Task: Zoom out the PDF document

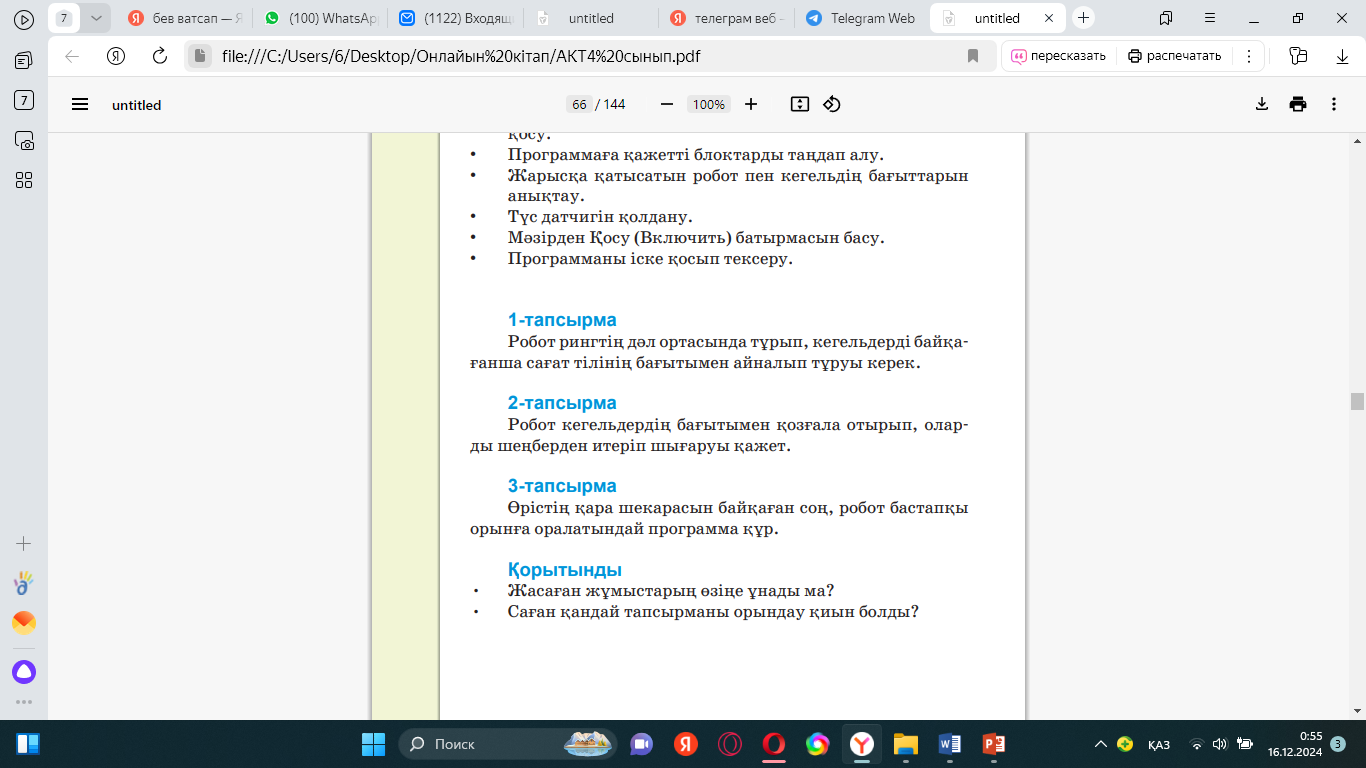Action: point(667,104)
